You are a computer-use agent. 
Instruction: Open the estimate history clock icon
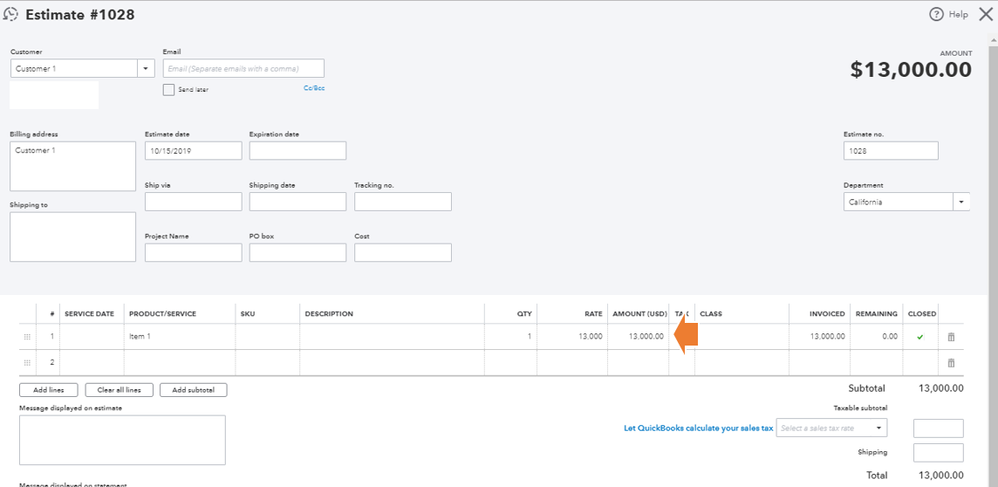10,15
